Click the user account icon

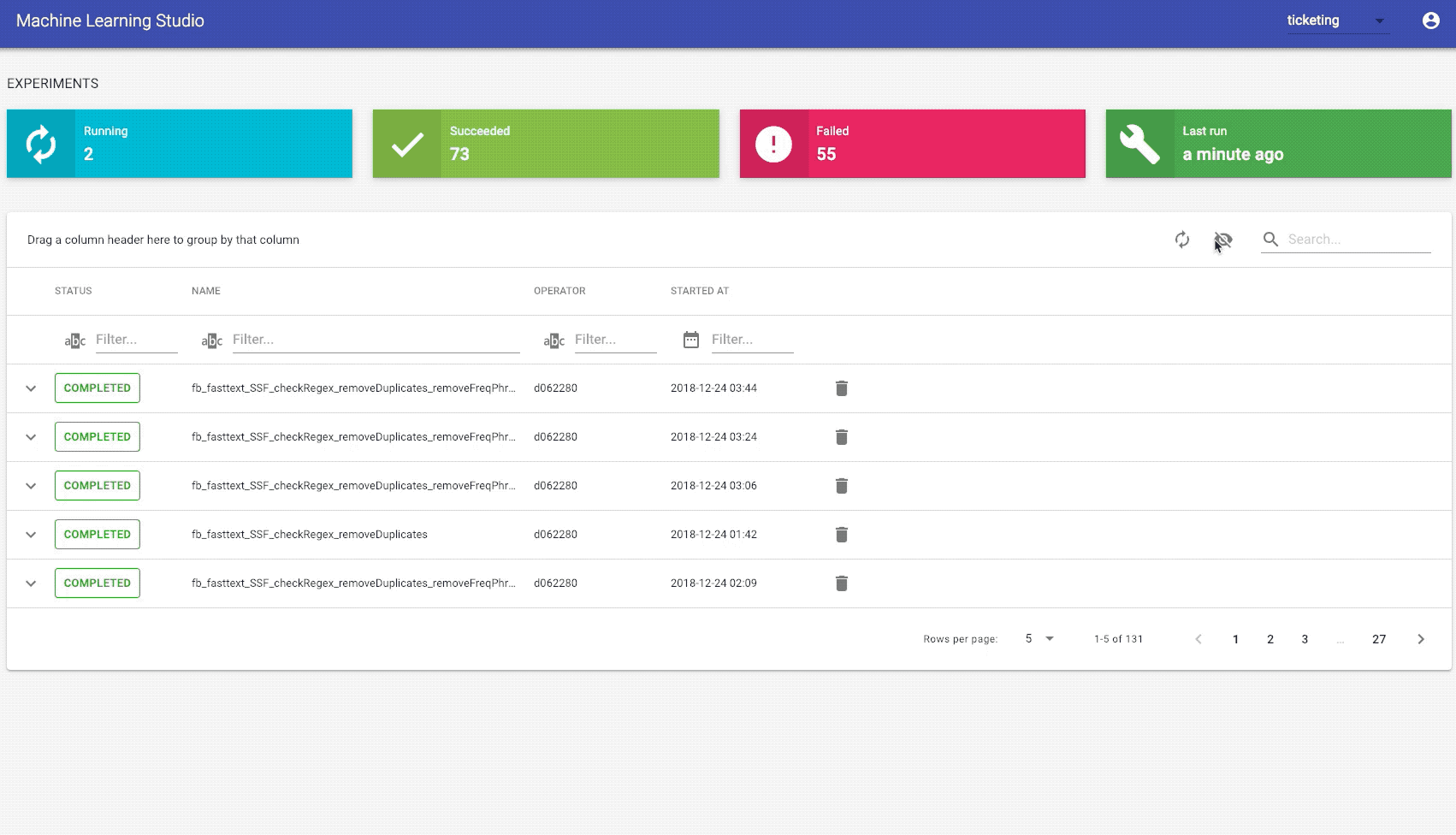pyautogui.click(x=1430, y=21)
